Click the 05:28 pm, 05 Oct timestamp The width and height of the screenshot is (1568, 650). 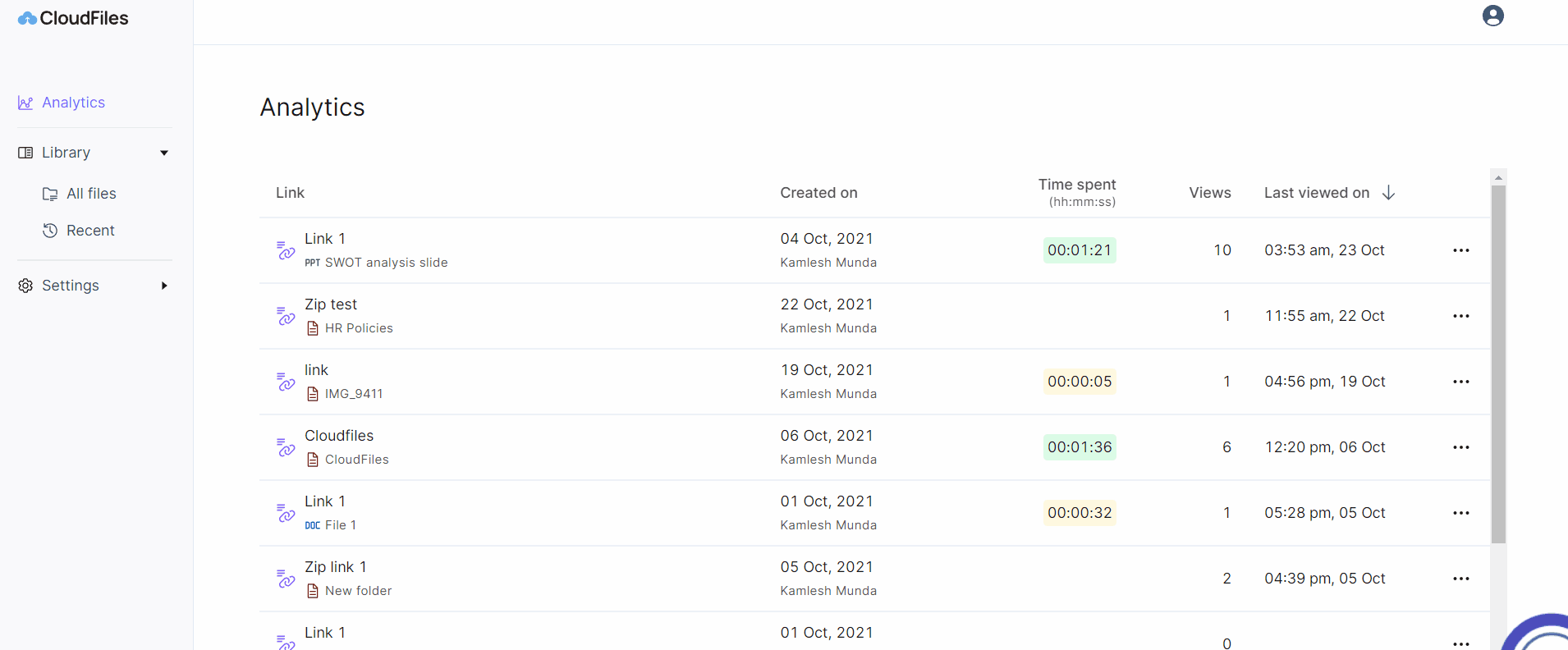(x=1325, y=513)
